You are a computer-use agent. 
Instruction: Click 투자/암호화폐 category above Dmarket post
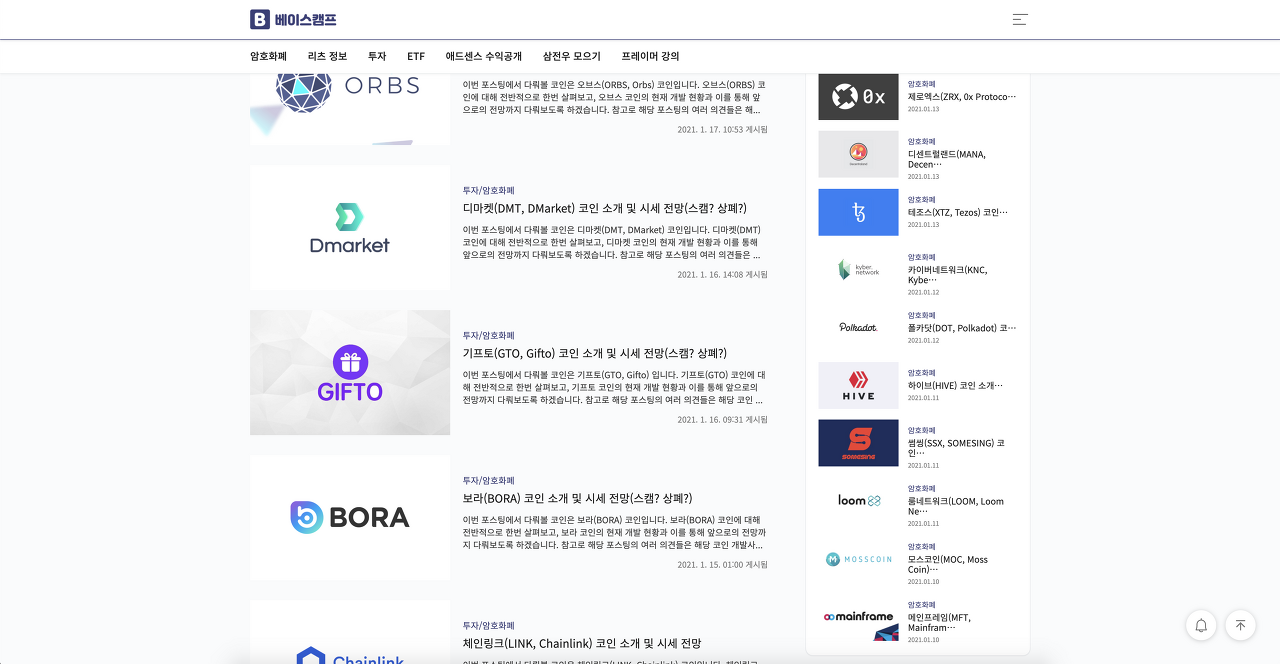(489, 190)
